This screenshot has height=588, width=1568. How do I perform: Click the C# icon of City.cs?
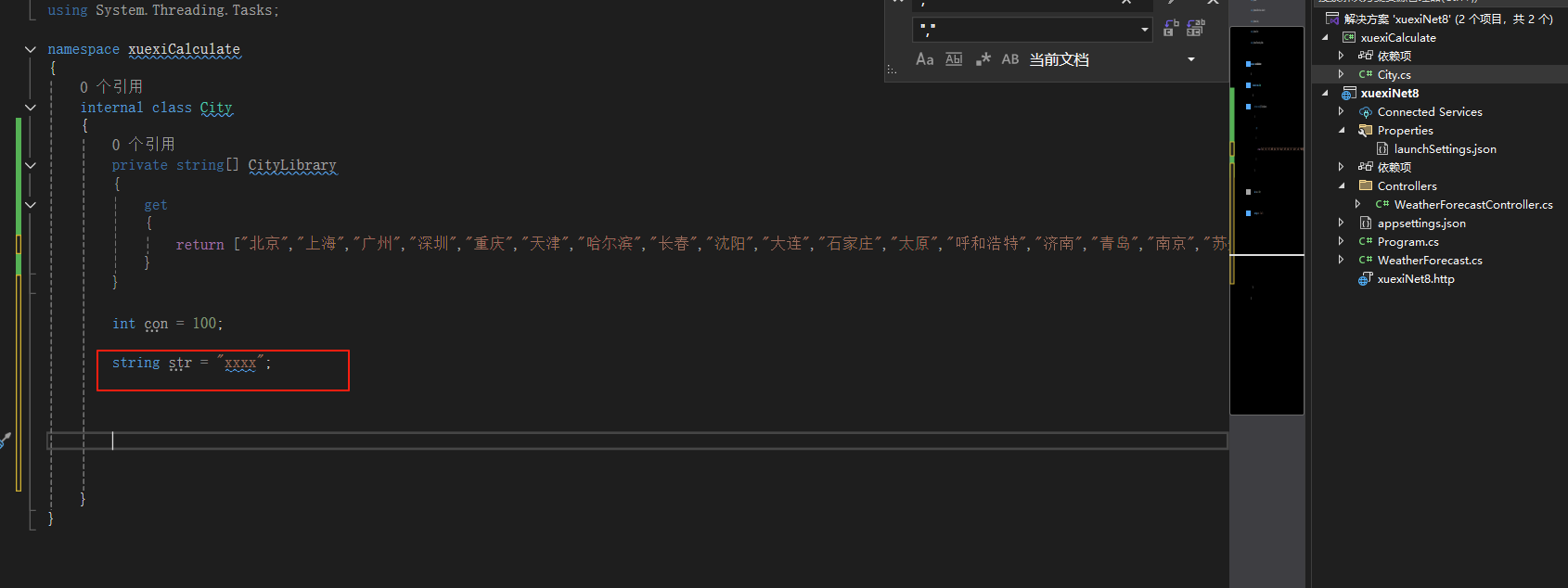[x=1366, y=74]
